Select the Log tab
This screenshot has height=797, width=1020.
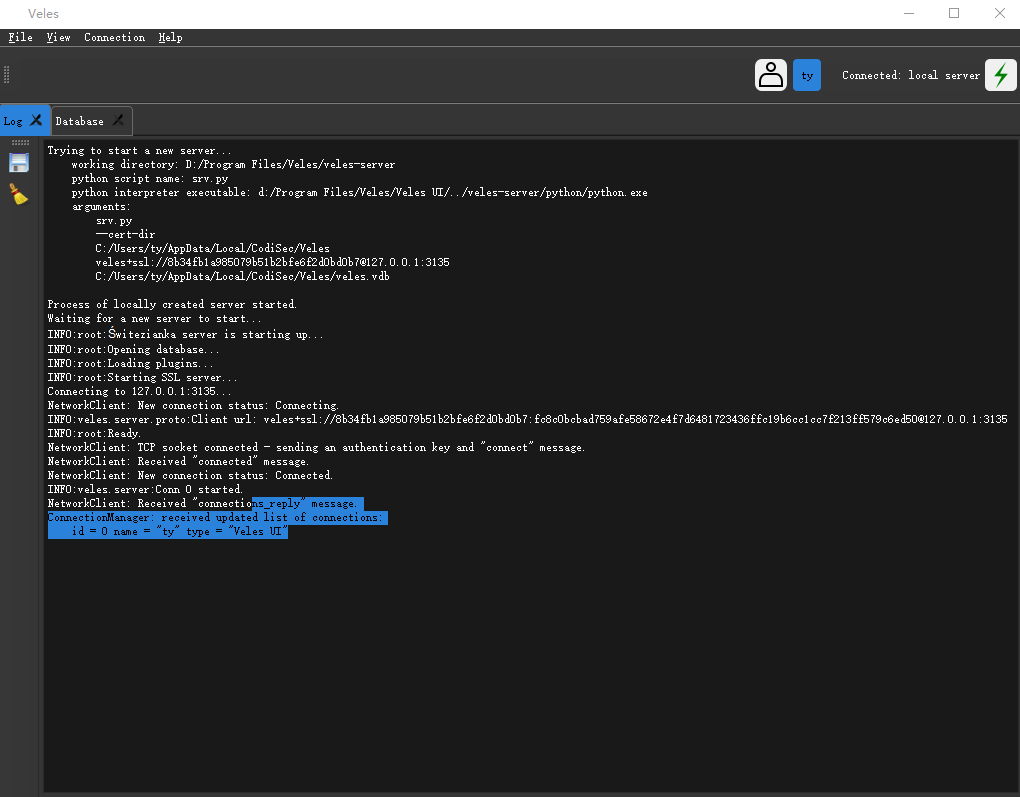click(13, 121)
